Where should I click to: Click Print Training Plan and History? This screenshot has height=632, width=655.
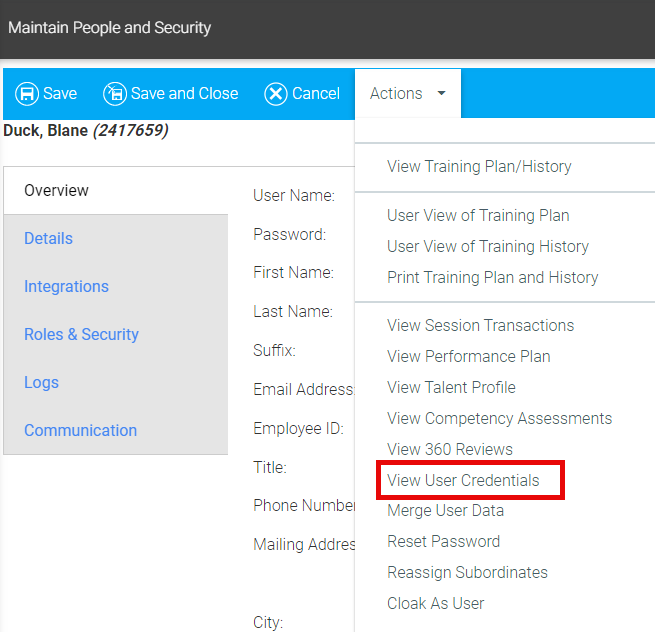point(492,277)
